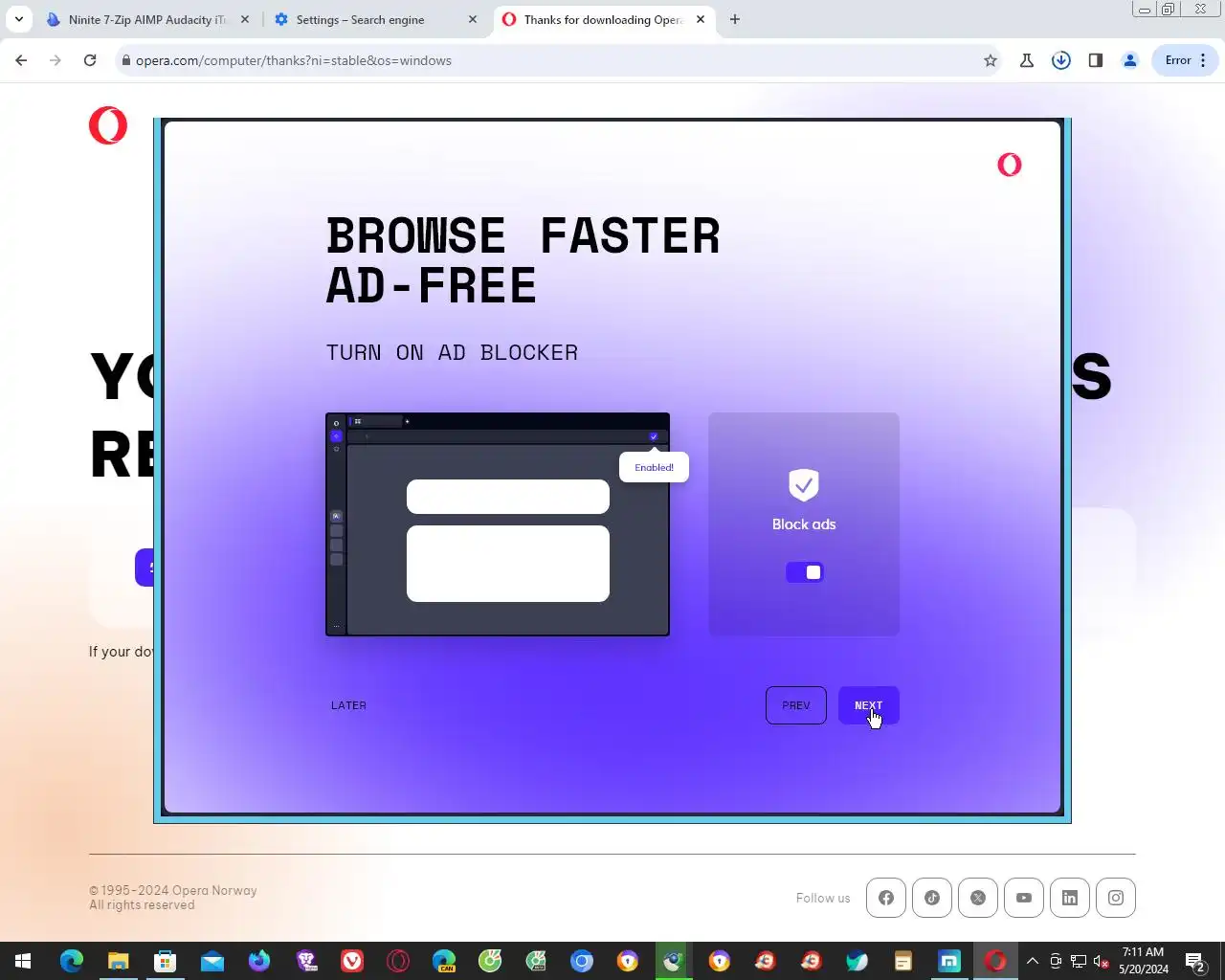Launch Brave Nightly from the taskbar
Viewport: 1225px width, 980px height.
(x=306, y=961)
